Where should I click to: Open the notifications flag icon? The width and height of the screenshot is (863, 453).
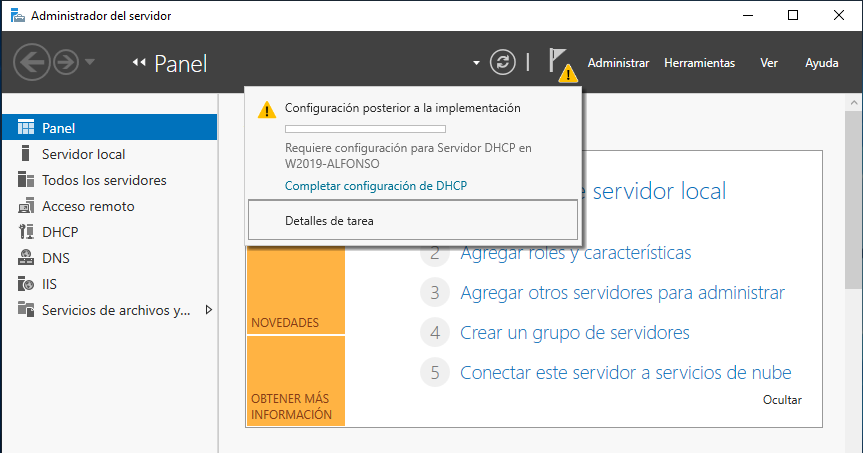pos(562,64)
